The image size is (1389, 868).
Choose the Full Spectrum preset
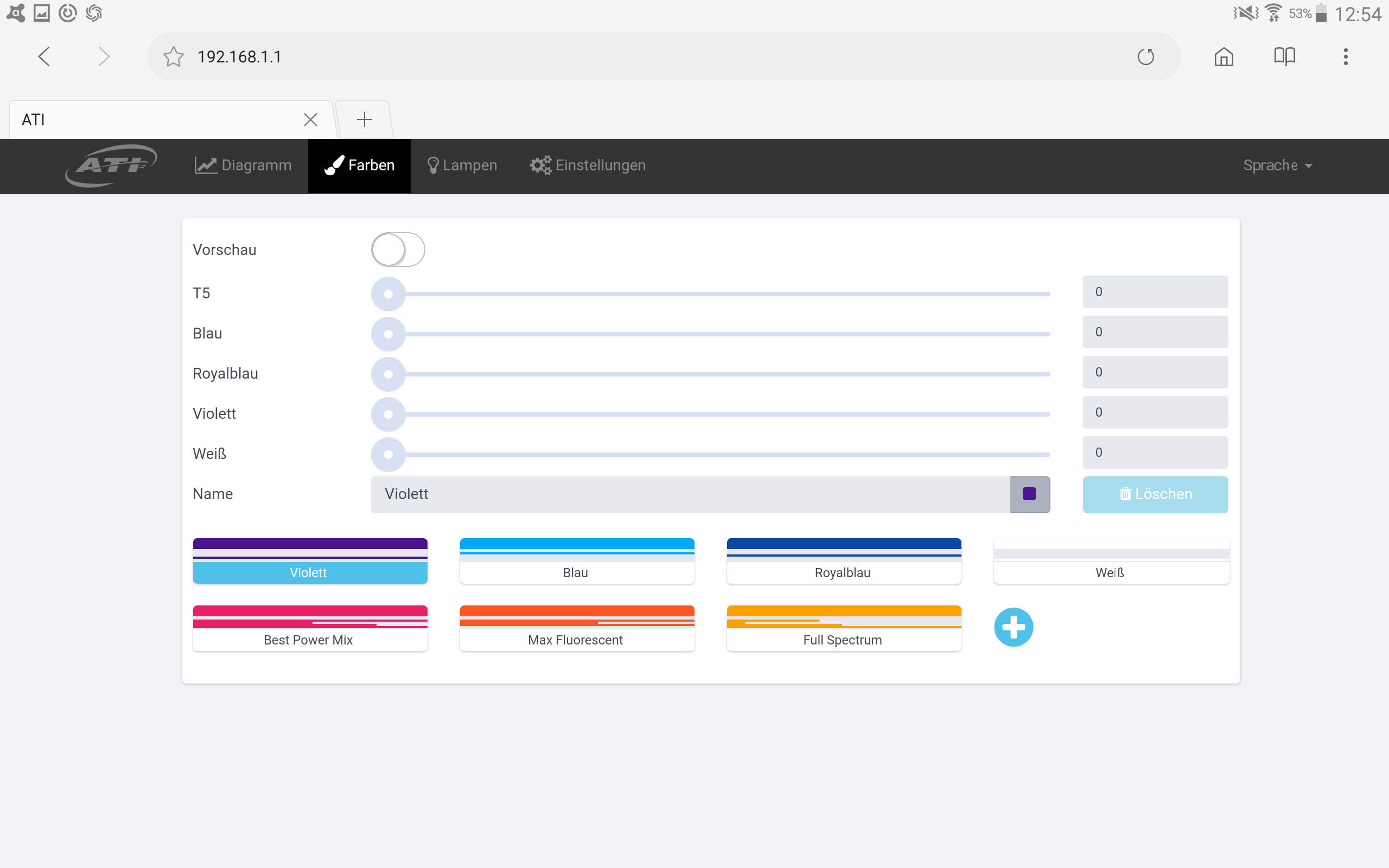tap(843, 628)
